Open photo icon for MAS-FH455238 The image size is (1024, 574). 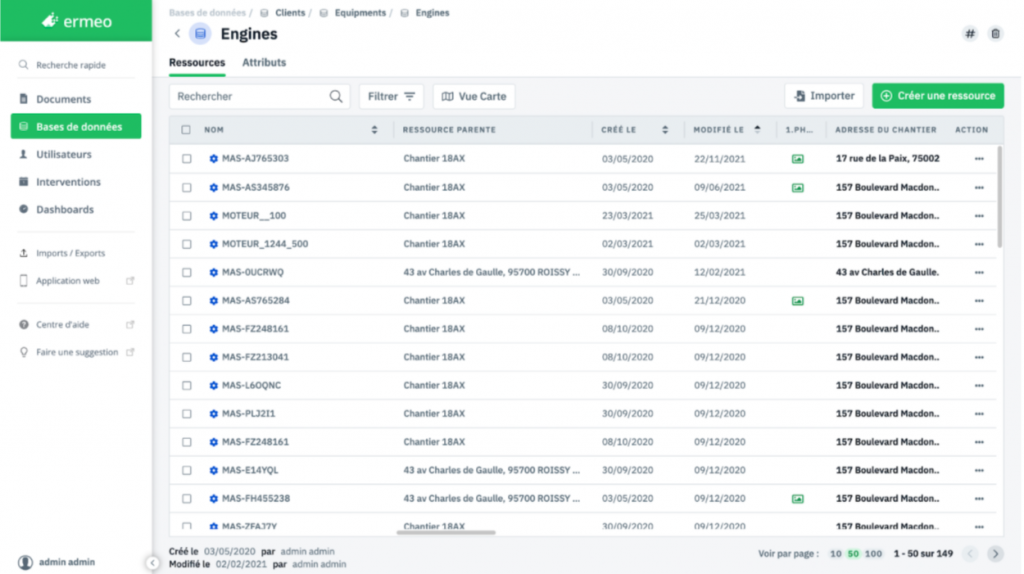pos(797,499)
